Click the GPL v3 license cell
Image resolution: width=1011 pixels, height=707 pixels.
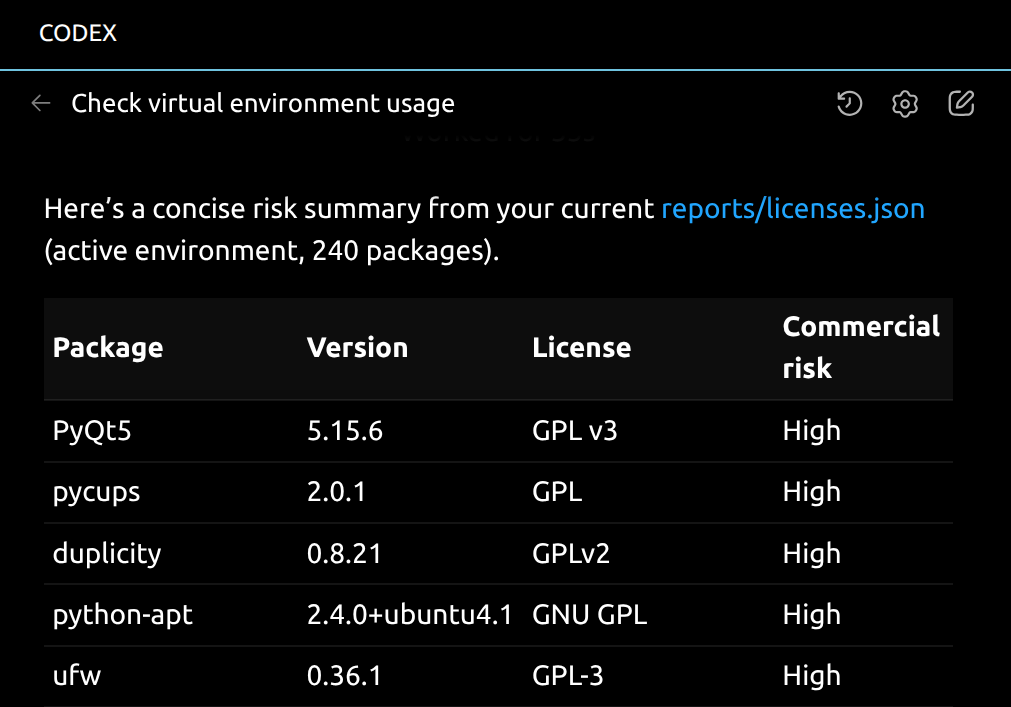(575, 431)
